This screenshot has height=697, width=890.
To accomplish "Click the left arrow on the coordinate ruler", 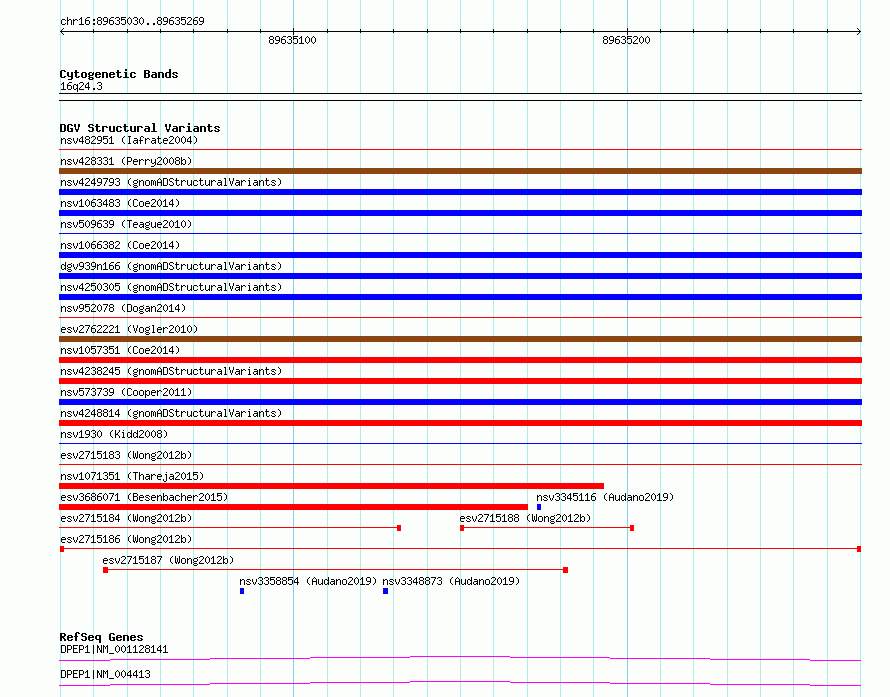I will [x=62, y=32].
